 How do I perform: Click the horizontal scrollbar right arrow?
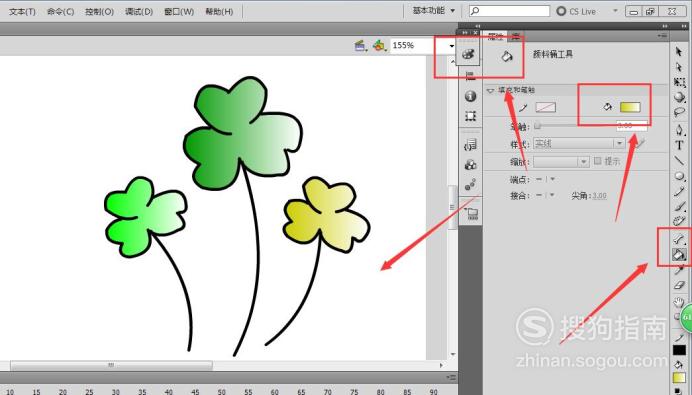[x=441, y=365]
